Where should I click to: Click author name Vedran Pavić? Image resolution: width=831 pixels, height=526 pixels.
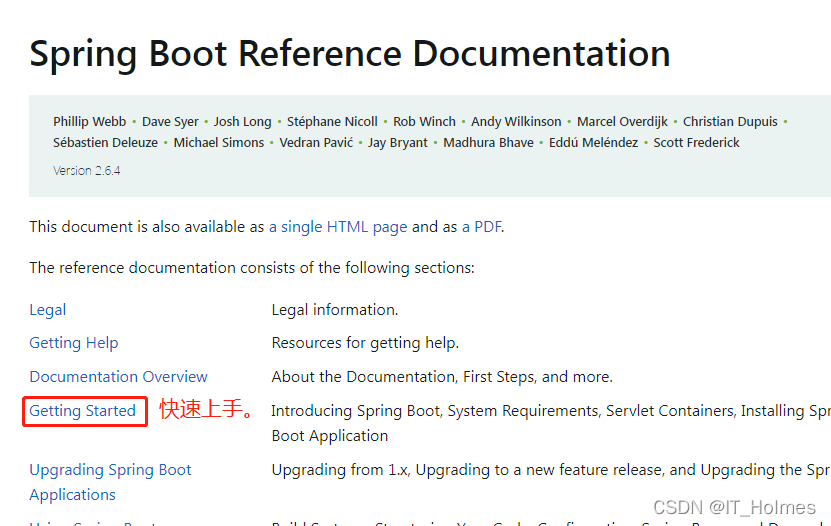[316, 143]
